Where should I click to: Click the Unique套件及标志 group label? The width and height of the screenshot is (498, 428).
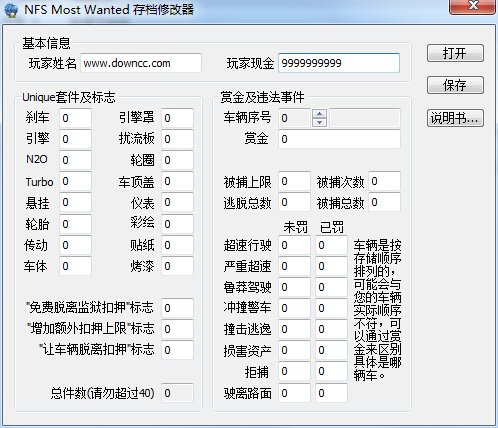(x=69, y=97)
